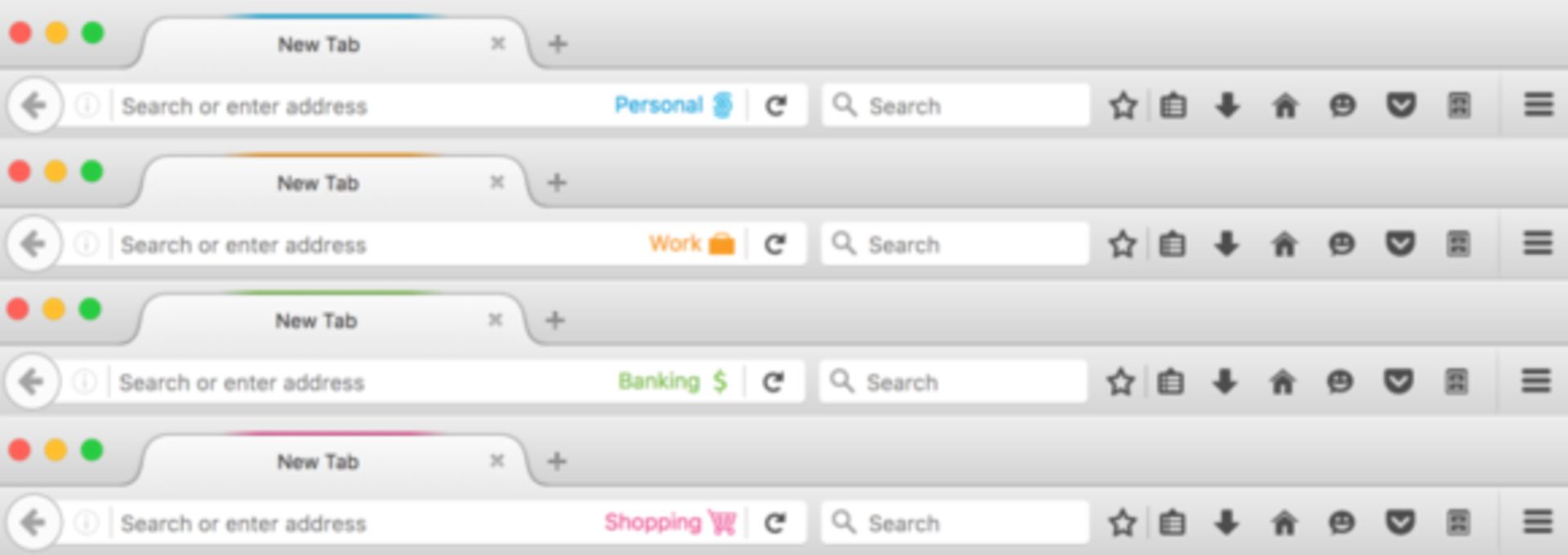Close the New Tab in the Work window

497,182
